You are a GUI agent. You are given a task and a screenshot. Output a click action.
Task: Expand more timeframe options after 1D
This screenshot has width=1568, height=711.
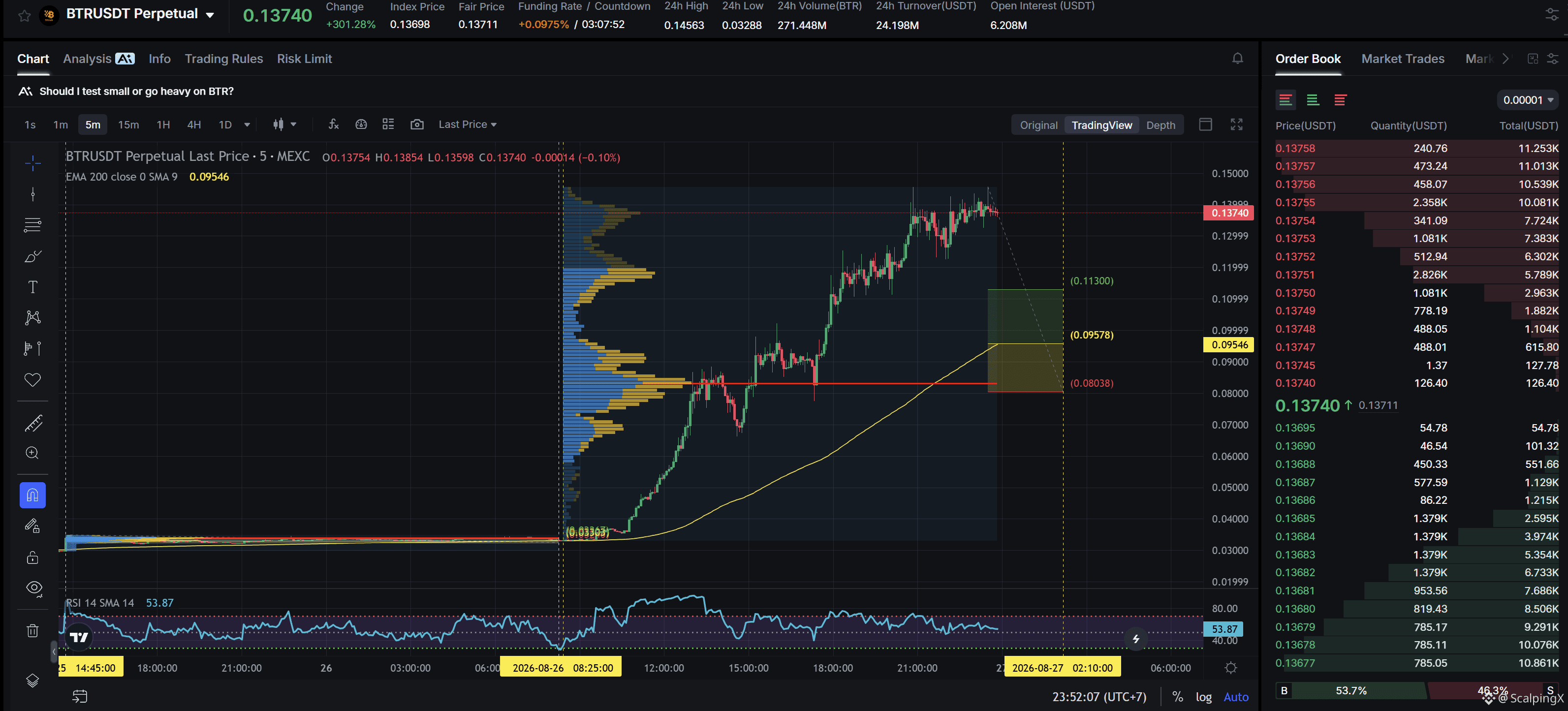coord(247,124)
